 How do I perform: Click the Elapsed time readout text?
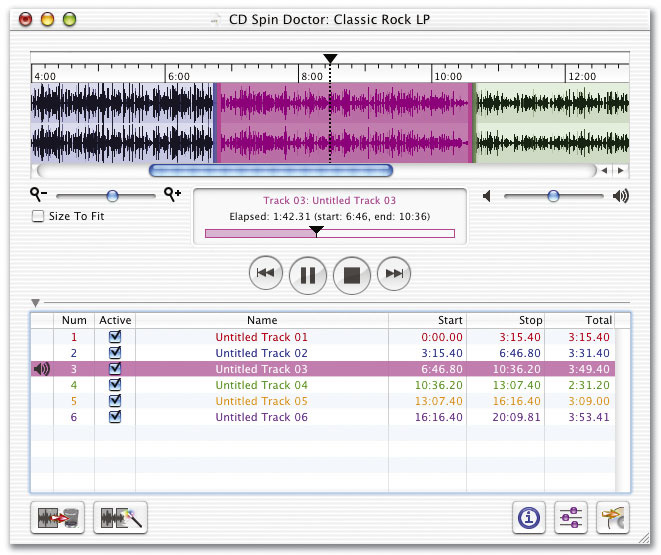(x=330, y=217)
